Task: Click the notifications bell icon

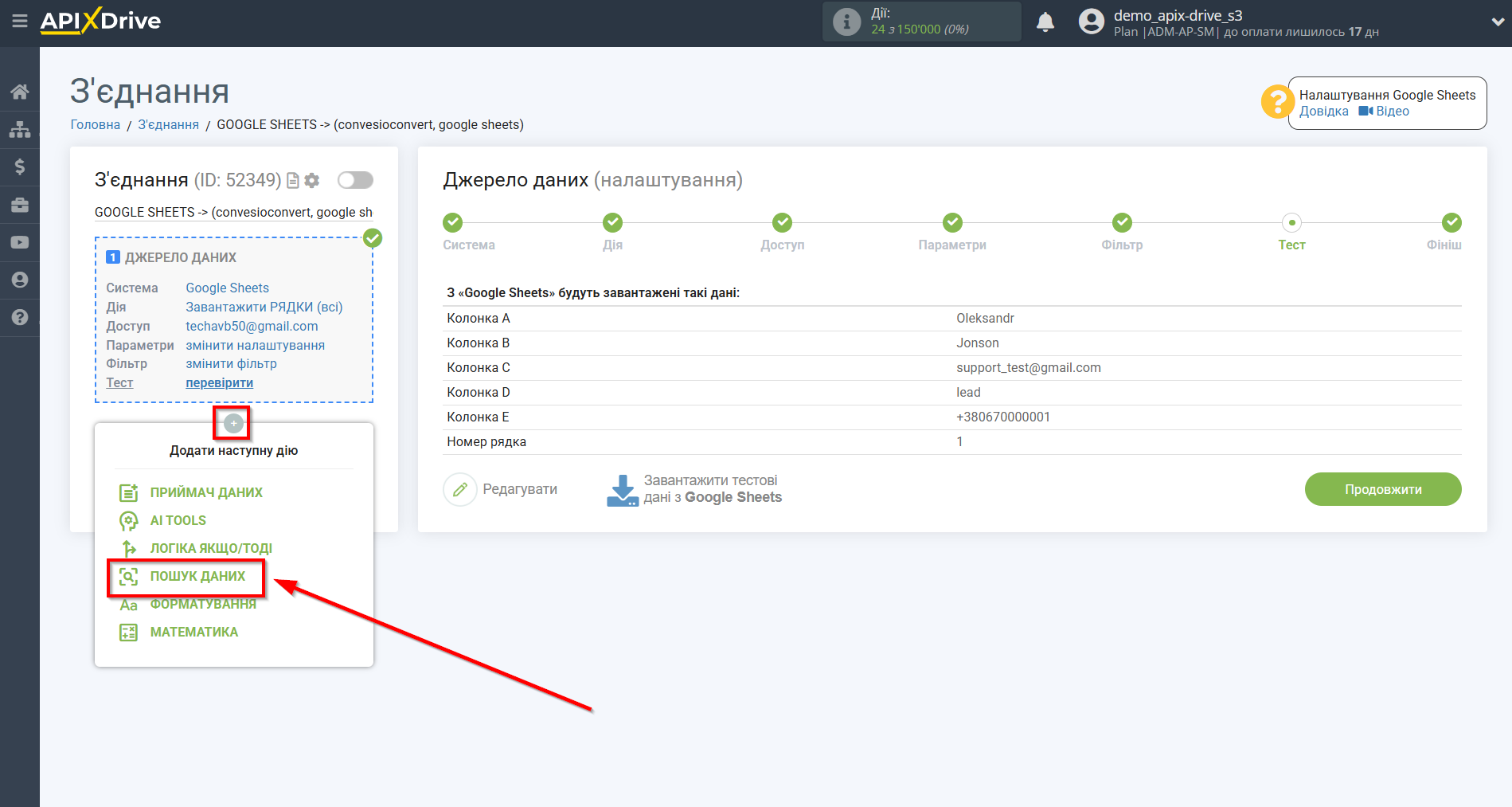Action: [x=1045, y=22]
